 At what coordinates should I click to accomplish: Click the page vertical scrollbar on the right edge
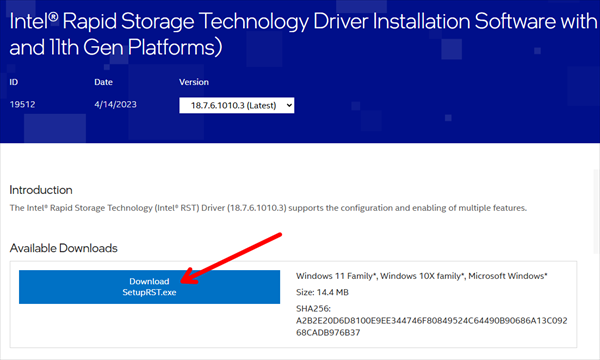pyautogui.click(x=597, y=211)
